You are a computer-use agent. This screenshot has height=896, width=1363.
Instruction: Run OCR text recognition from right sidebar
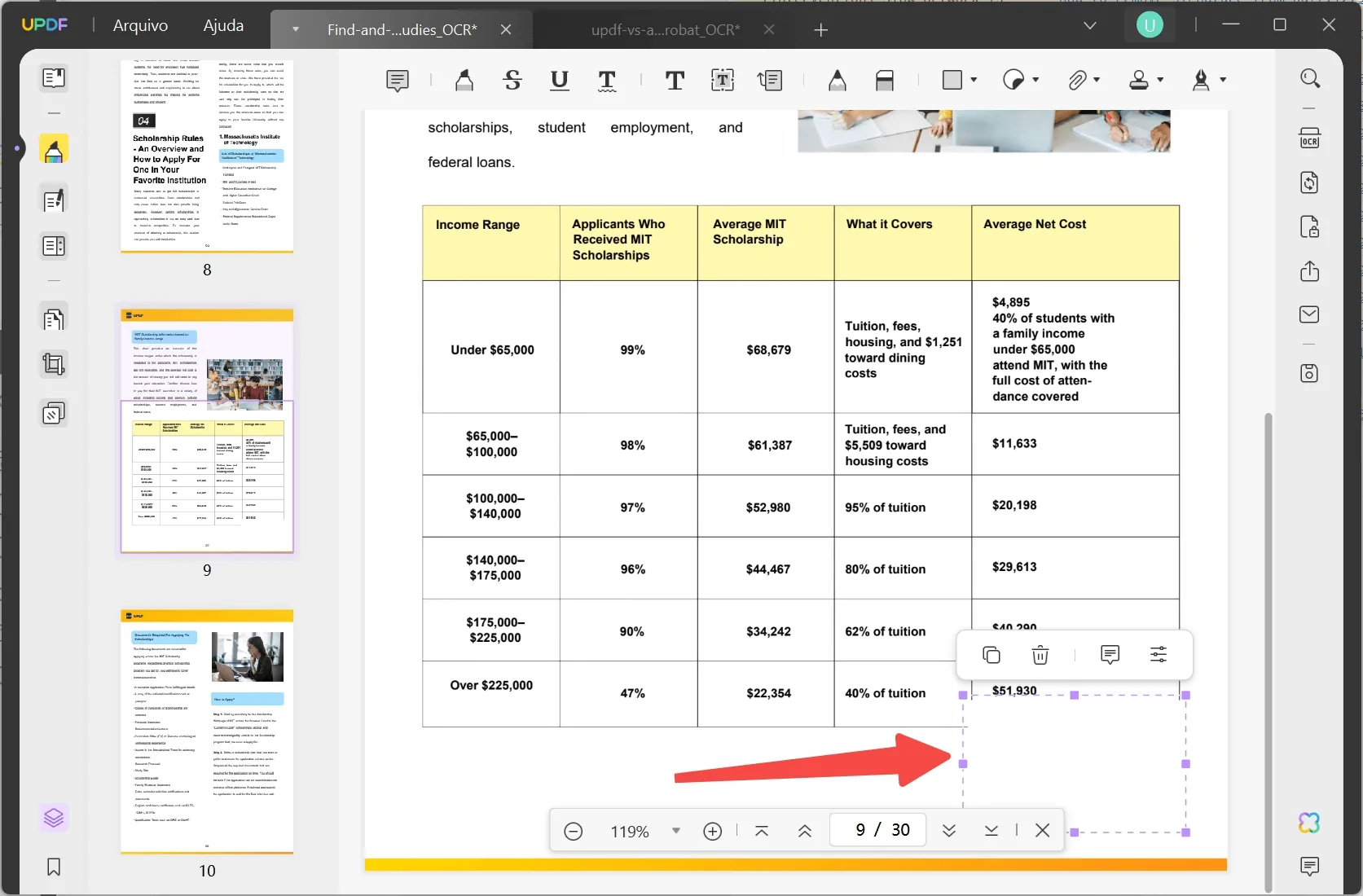1310,138
